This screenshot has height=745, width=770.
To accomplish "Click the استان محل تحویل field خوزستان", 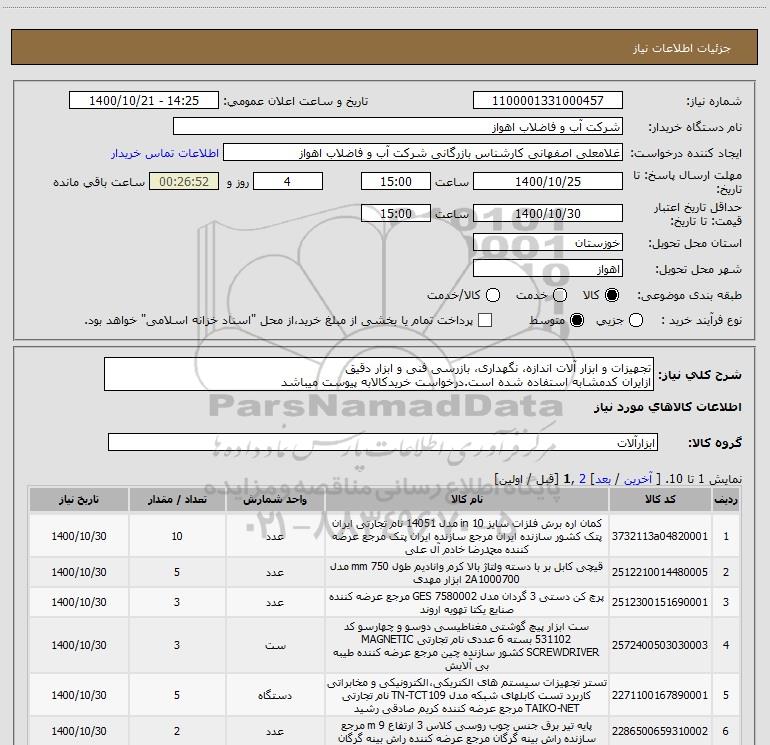I will pyautogui.click(x=548, y=242).
